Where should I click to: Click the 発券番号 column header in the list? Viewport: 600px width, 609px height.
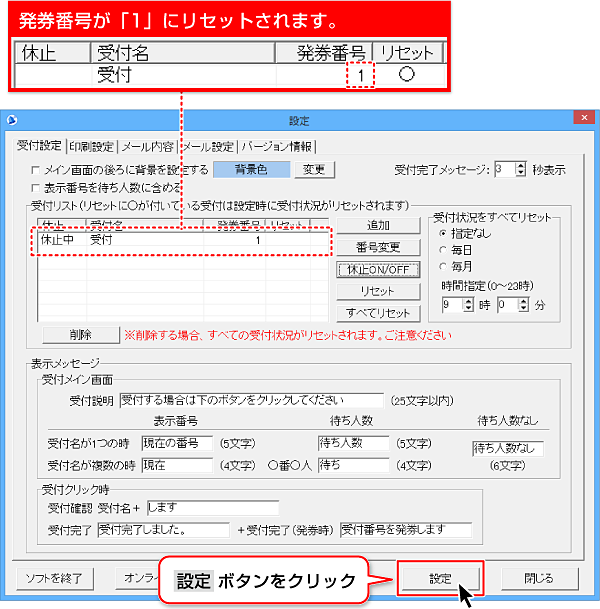click(x=235, y=225)
